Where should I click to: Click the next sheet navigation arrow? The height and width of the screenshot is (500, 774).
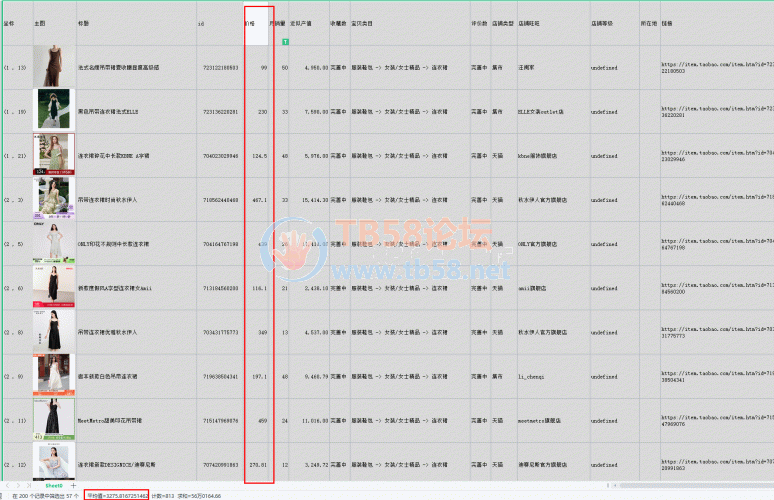[20, 485]
